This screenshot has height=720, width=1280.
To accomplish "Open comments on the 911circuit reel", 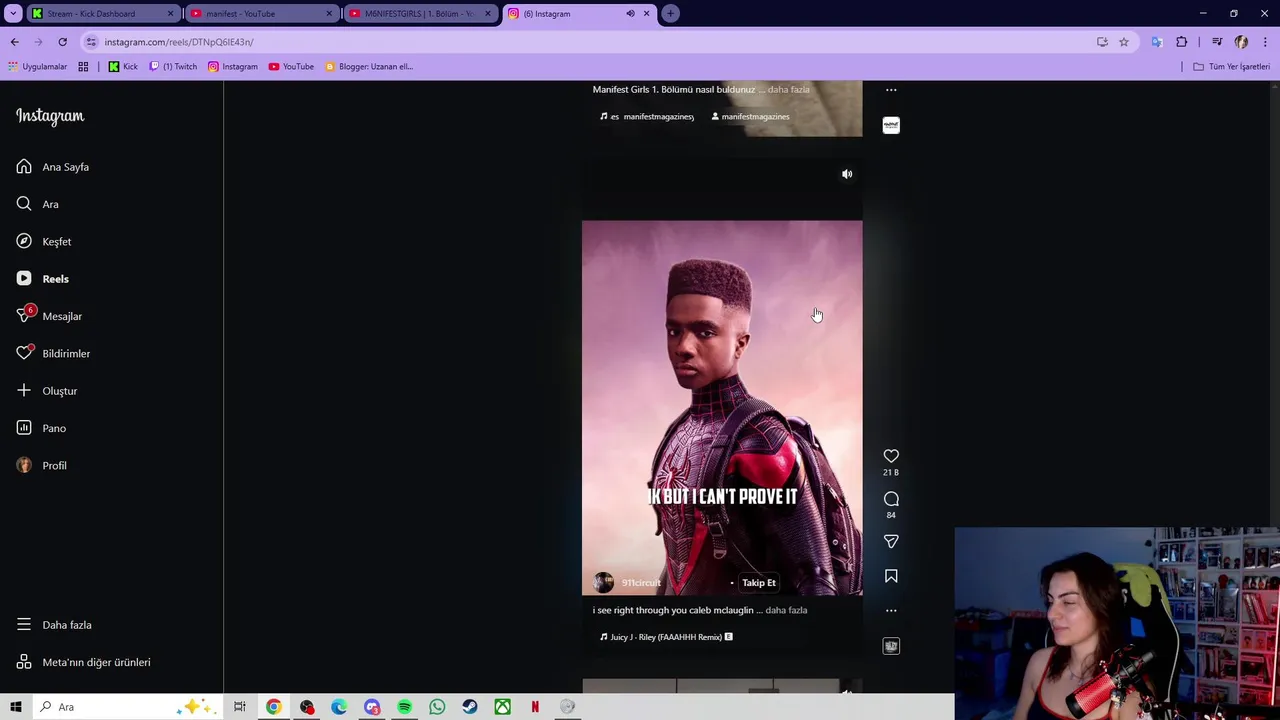I will (x=891, y=499).
